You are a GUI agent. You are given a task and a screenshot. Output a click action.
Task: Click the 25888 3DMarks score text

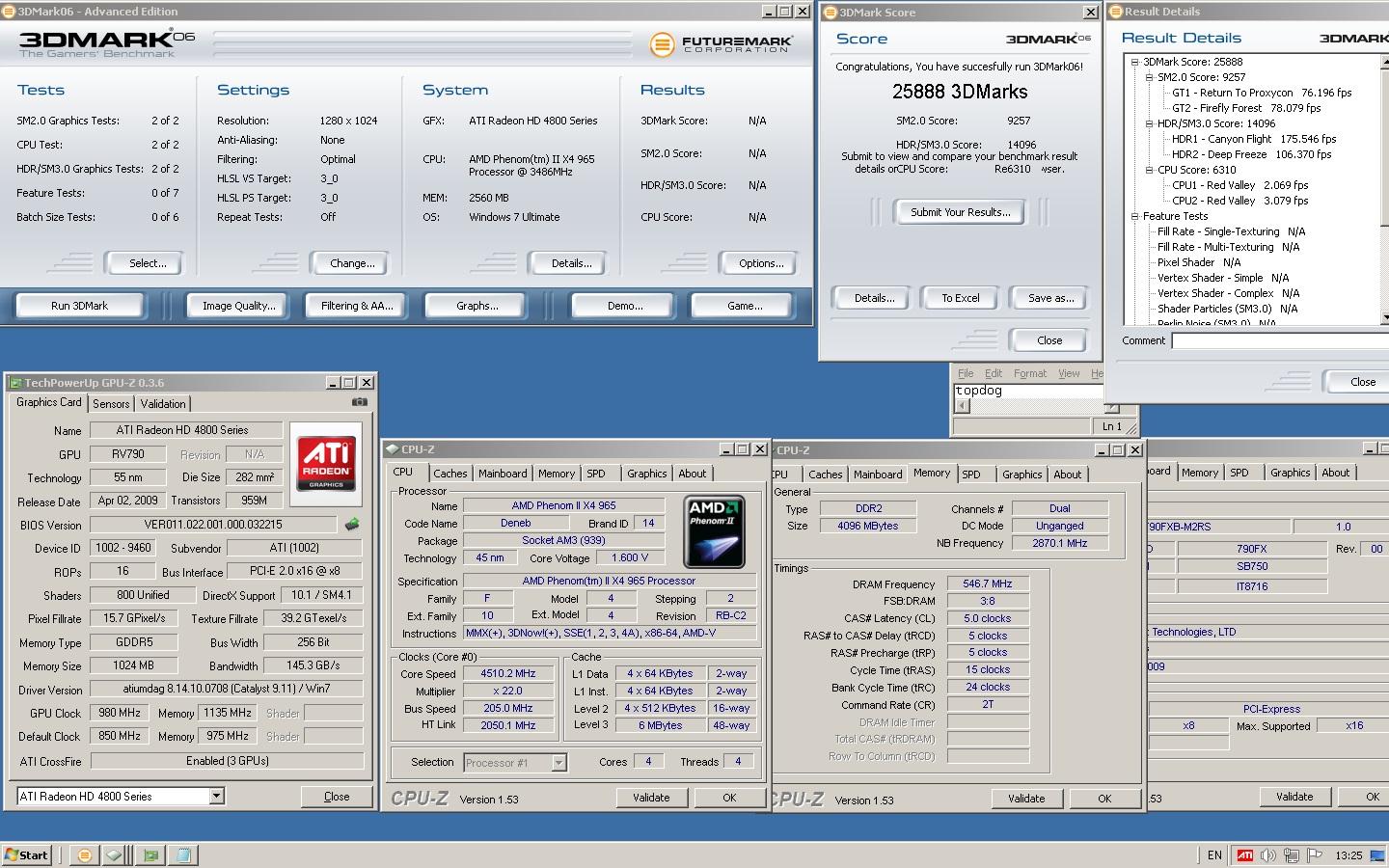(x=960, y=92)
